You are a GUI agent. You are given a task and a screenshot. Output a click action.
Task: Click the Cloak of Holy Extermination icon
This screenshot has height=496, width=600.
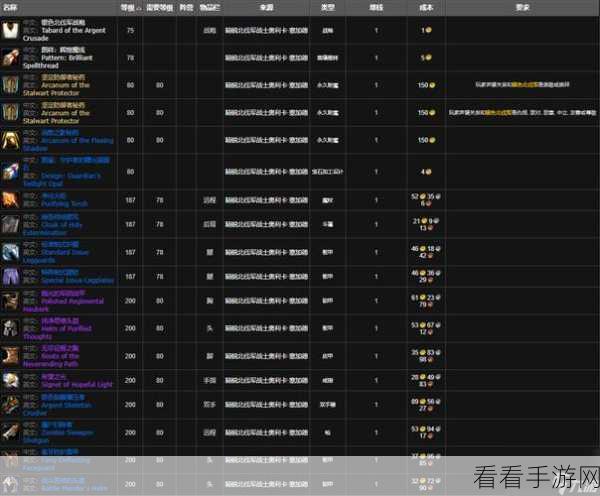(x=10, y=224)
